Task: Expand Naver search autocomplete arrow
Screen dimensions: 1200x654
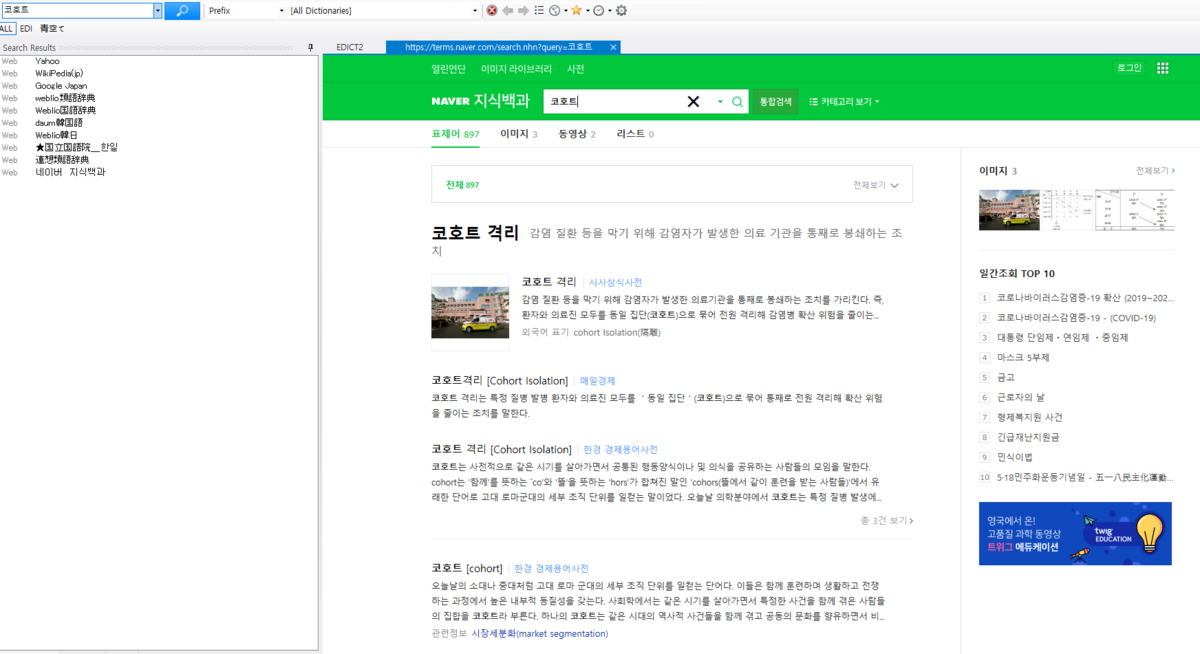Action: (x=720, y=101)
